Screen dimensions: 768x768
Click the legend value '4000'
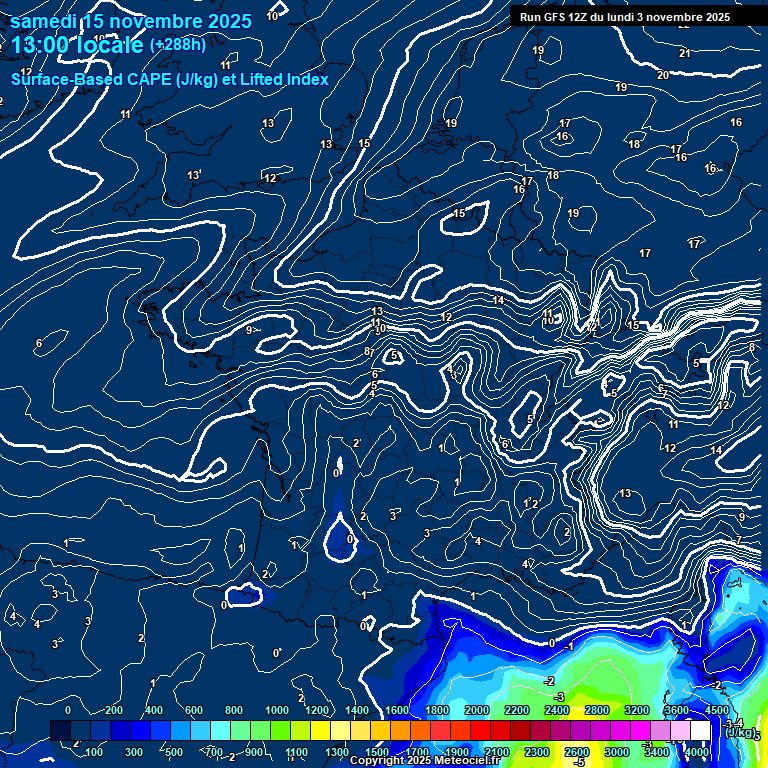(x=697, y=752)
